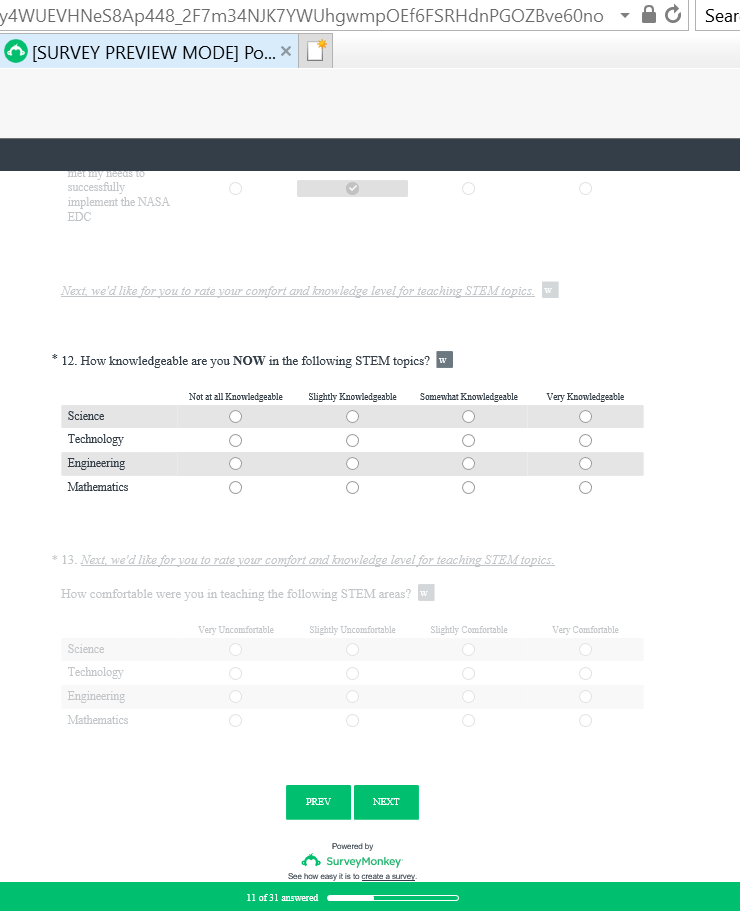740x911 pixels.
Task: Select Not at all Knowledgeable for Mathematics
Action: click(x=235, y=488)
